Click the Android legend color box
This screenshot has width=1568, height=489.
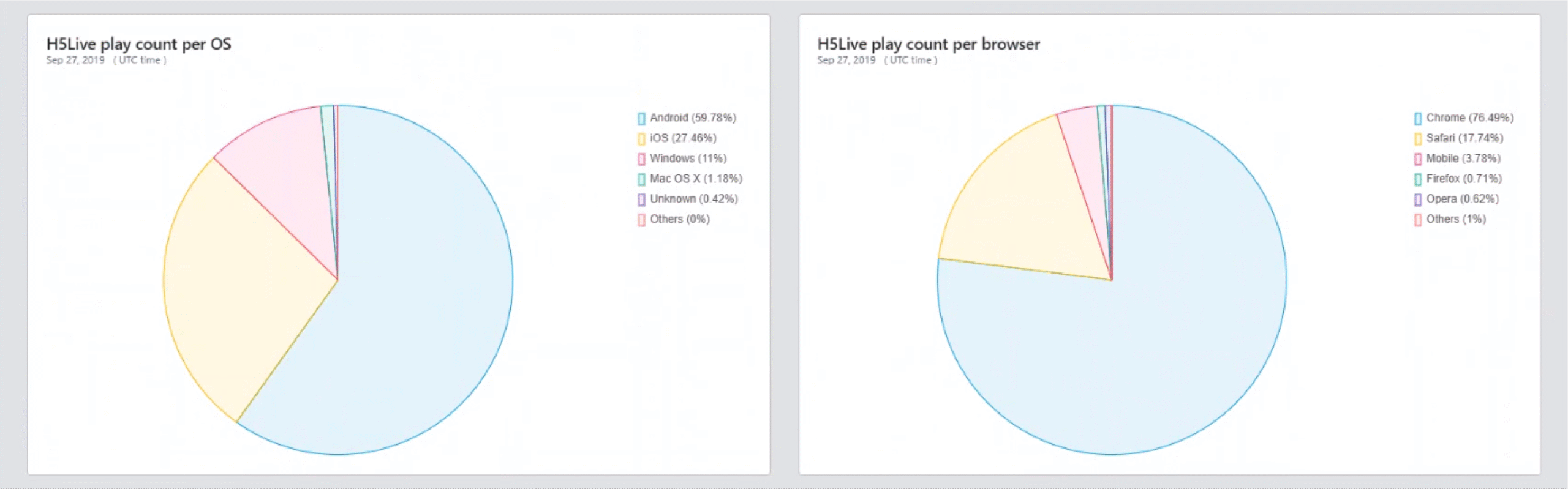pyautogui.click(x=641, y=118)
